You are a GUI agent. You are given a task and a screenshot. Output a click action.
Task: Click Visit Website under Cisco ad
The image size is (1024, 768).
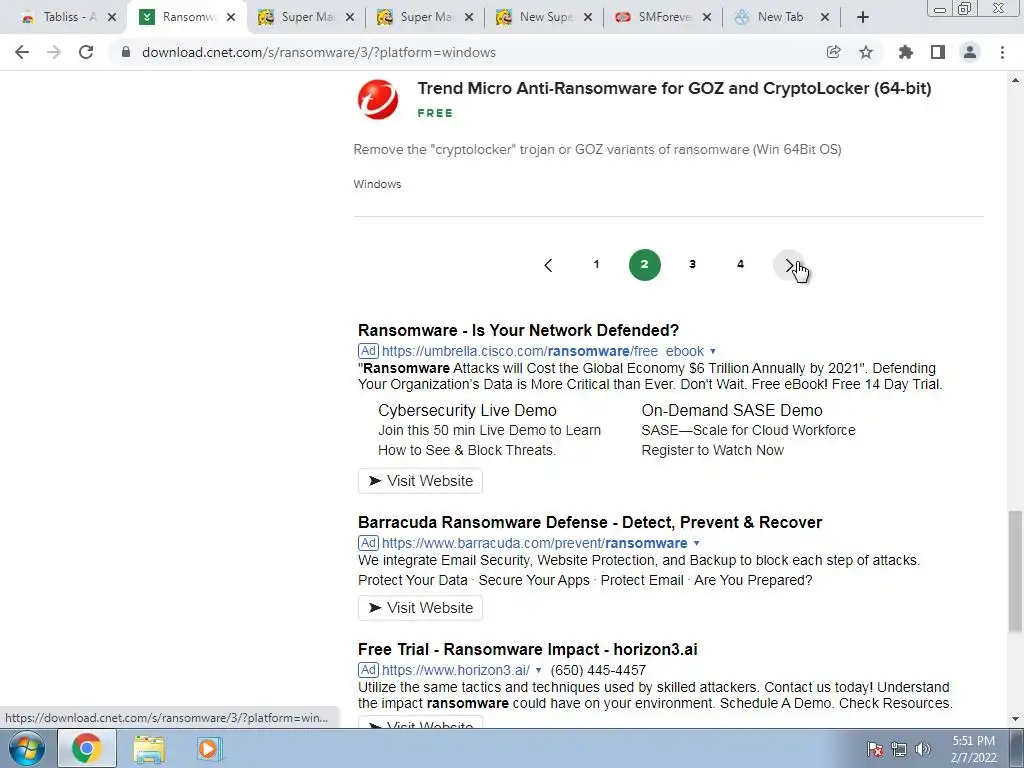(420, 481)
